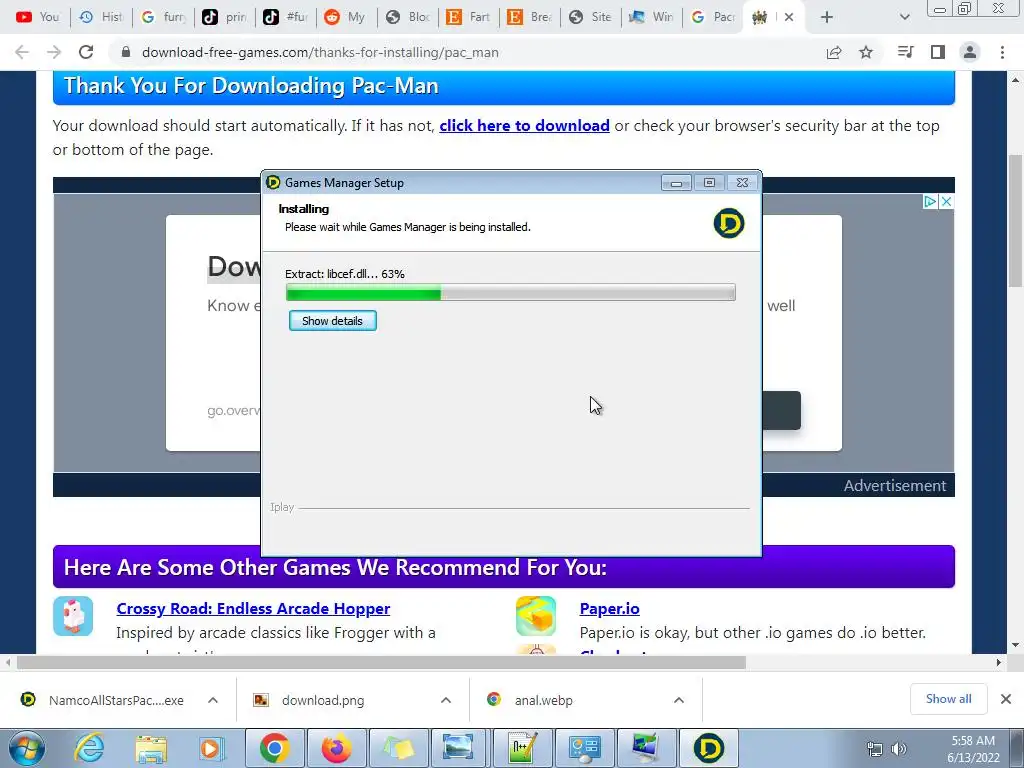Screen dimensions: 1024x768
Task: Click the Chrome taskbar icon
Action: coord(275,748)
